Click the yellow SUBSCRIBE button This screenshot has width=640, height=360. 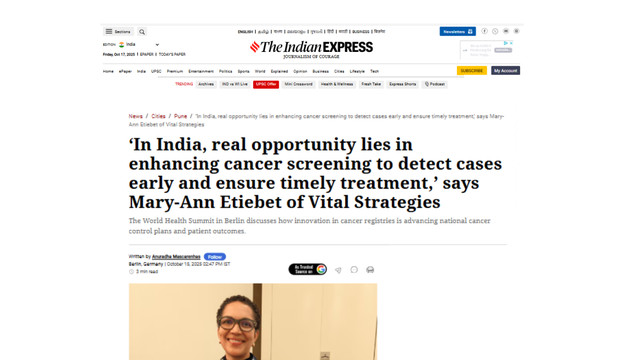tap(471, 71)
